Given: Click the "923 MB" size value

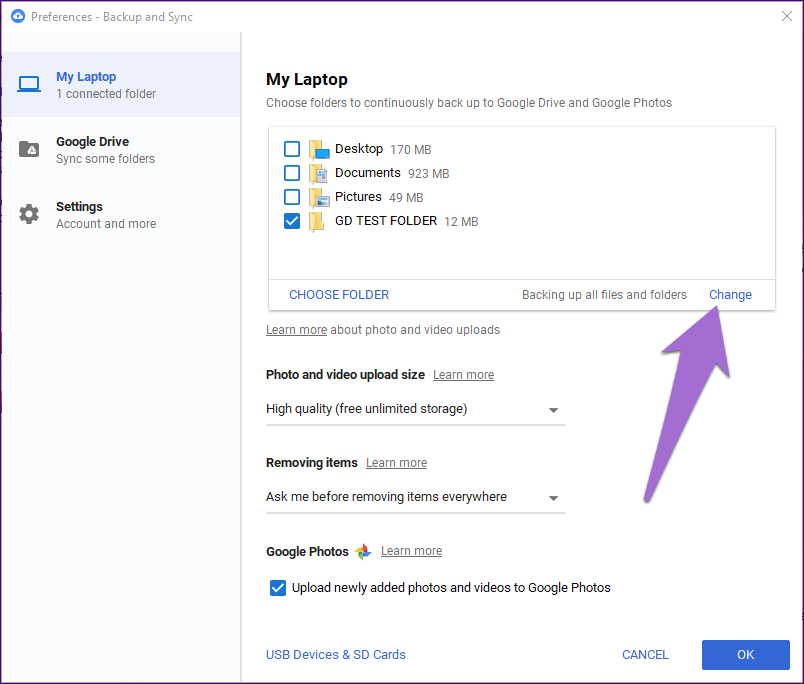Looking at the screenshot, I should click(x=429, y=174).
